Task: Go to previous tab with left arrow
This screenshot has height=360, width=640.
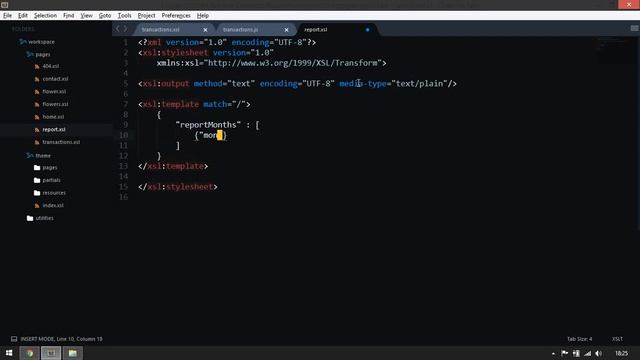Action: tap(118, 29)
